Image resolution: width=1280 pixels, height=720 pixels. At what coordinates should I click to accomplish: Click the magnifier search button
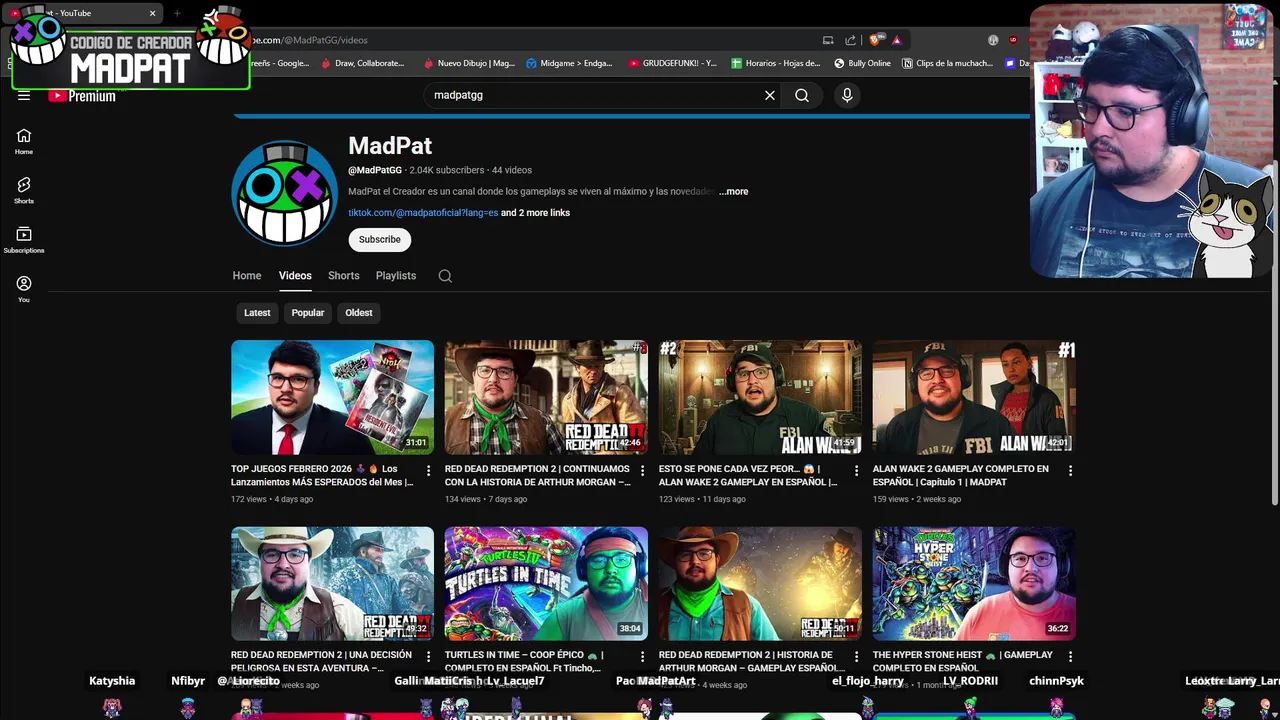click(802, 95)
